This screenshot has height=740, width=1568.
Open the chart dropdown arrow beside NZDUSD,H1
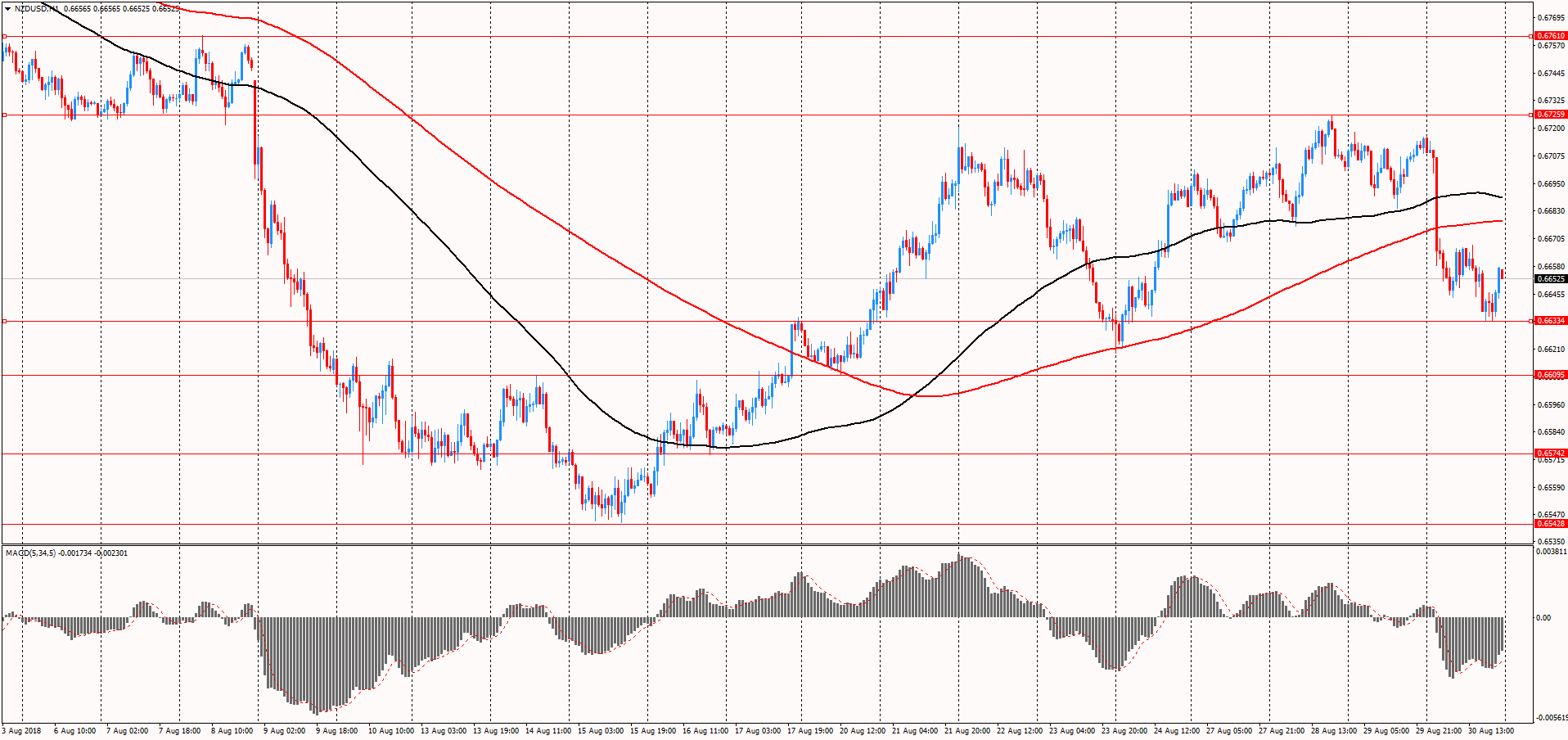click(8, 8)
